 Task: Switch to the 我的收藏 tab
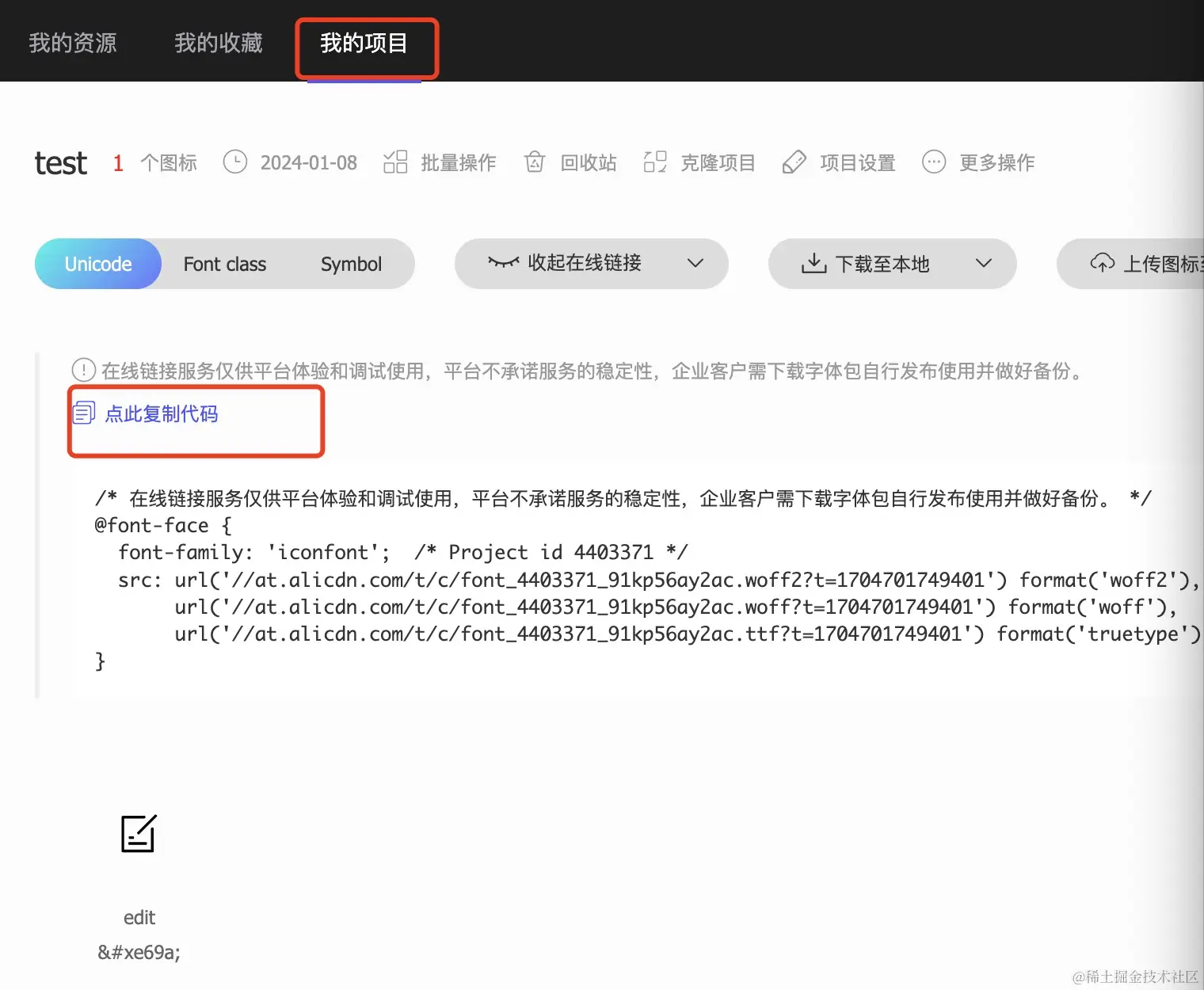(219, 43)
